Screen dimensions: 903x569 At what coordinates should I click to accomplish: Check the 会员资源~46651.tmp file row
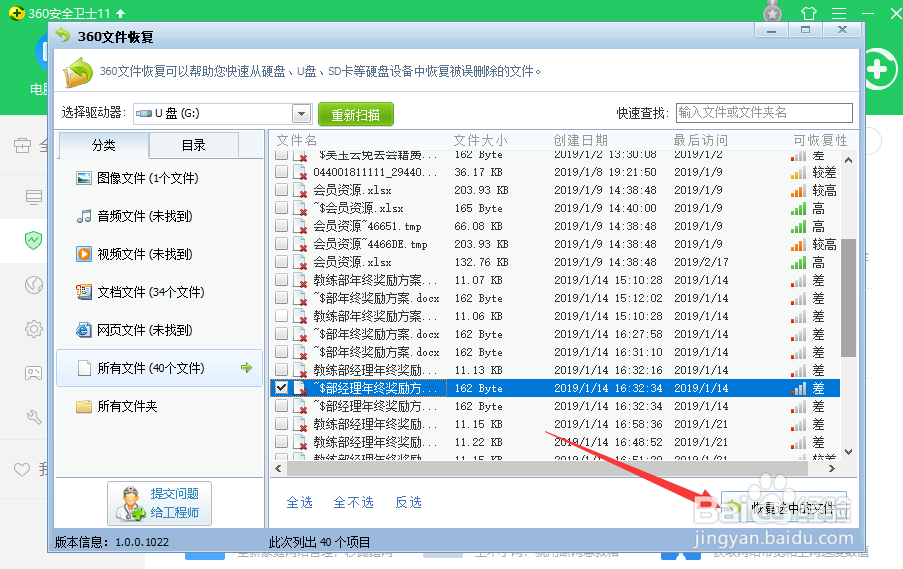(281, 226)
